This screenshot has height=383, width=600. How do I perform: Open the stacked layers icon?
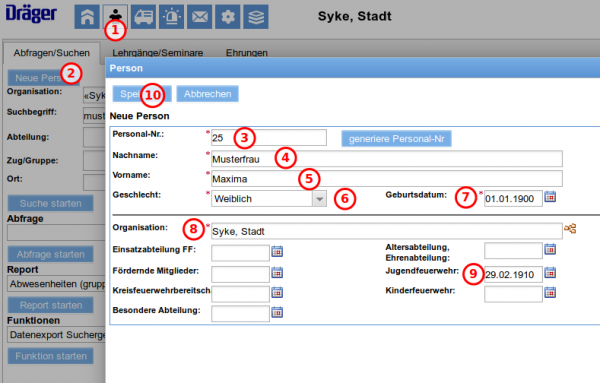(256, 17)
